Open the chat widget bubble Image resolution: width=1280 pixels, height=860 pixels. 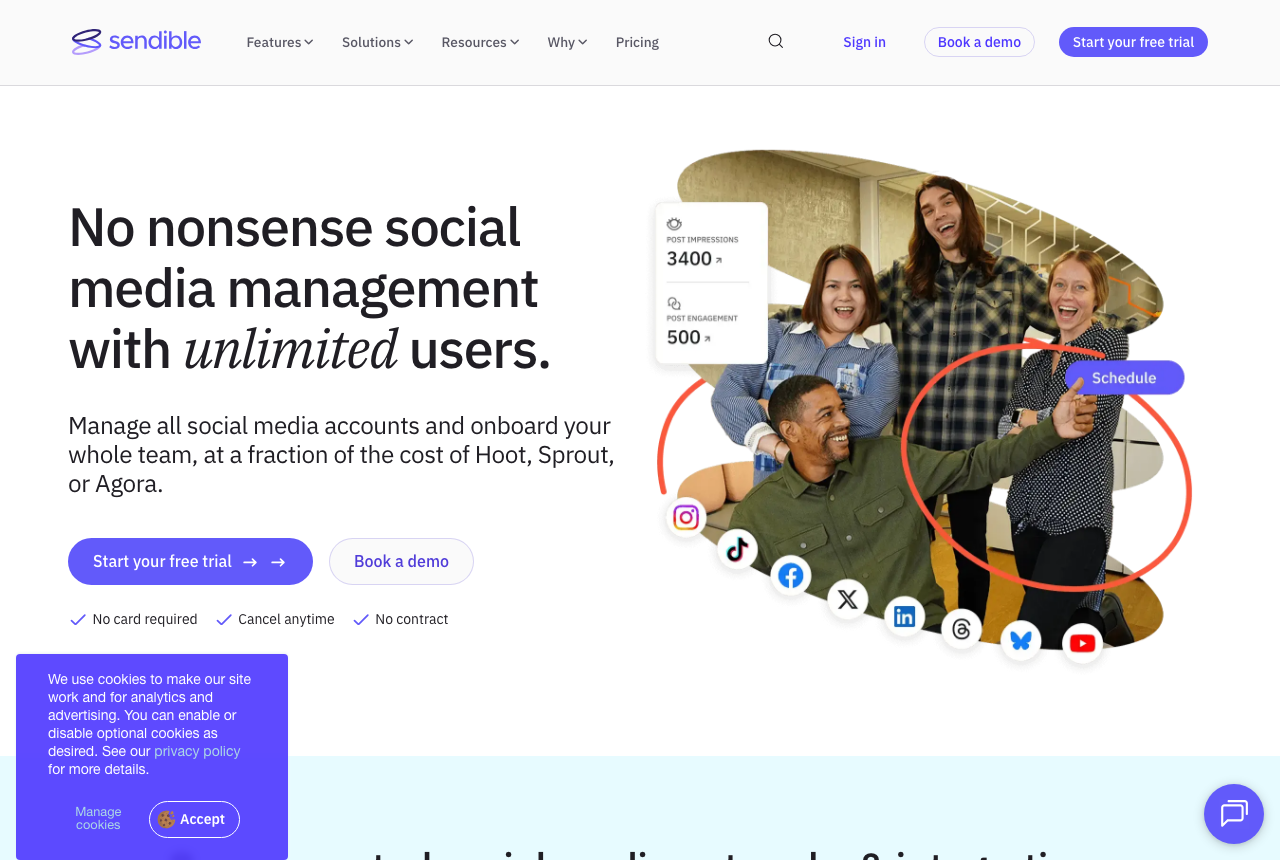[1234, 814]
